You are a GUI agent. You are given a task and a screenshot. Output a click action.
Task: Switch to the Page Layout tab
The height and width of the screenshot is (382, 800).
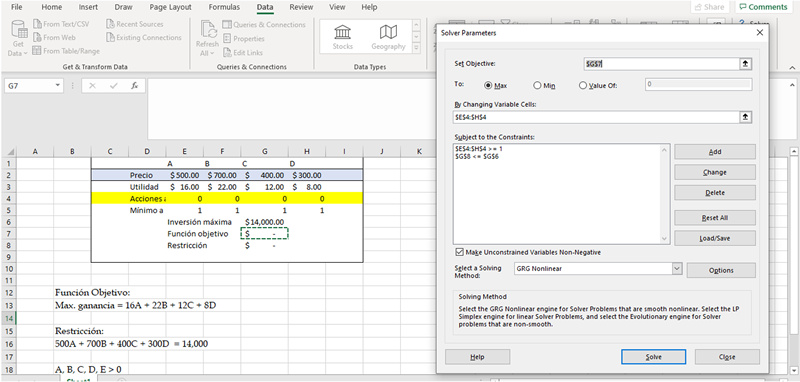click(170, 7)
